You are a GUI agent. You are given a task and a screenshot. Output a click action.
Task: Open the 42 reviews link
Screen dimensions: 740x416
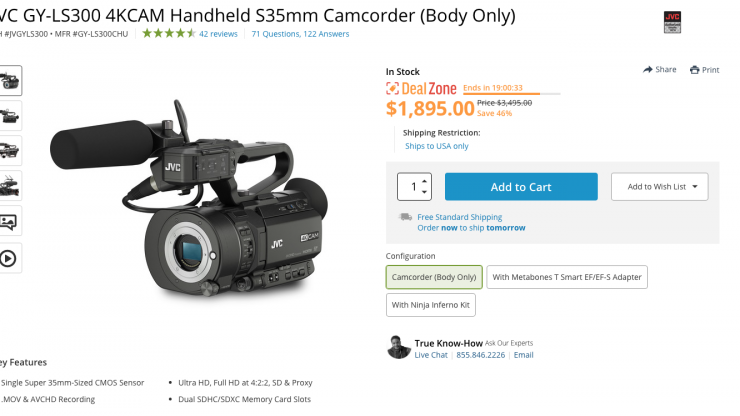pos(218,34)
